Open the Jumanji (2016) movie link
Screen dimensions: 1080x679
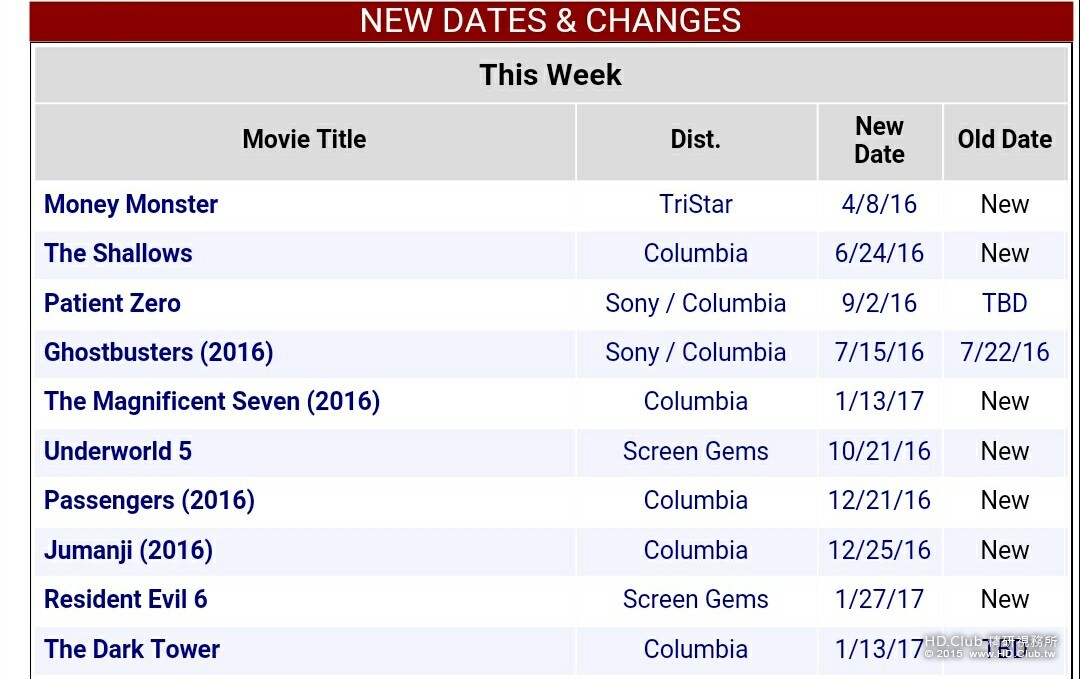pos(128,551)
